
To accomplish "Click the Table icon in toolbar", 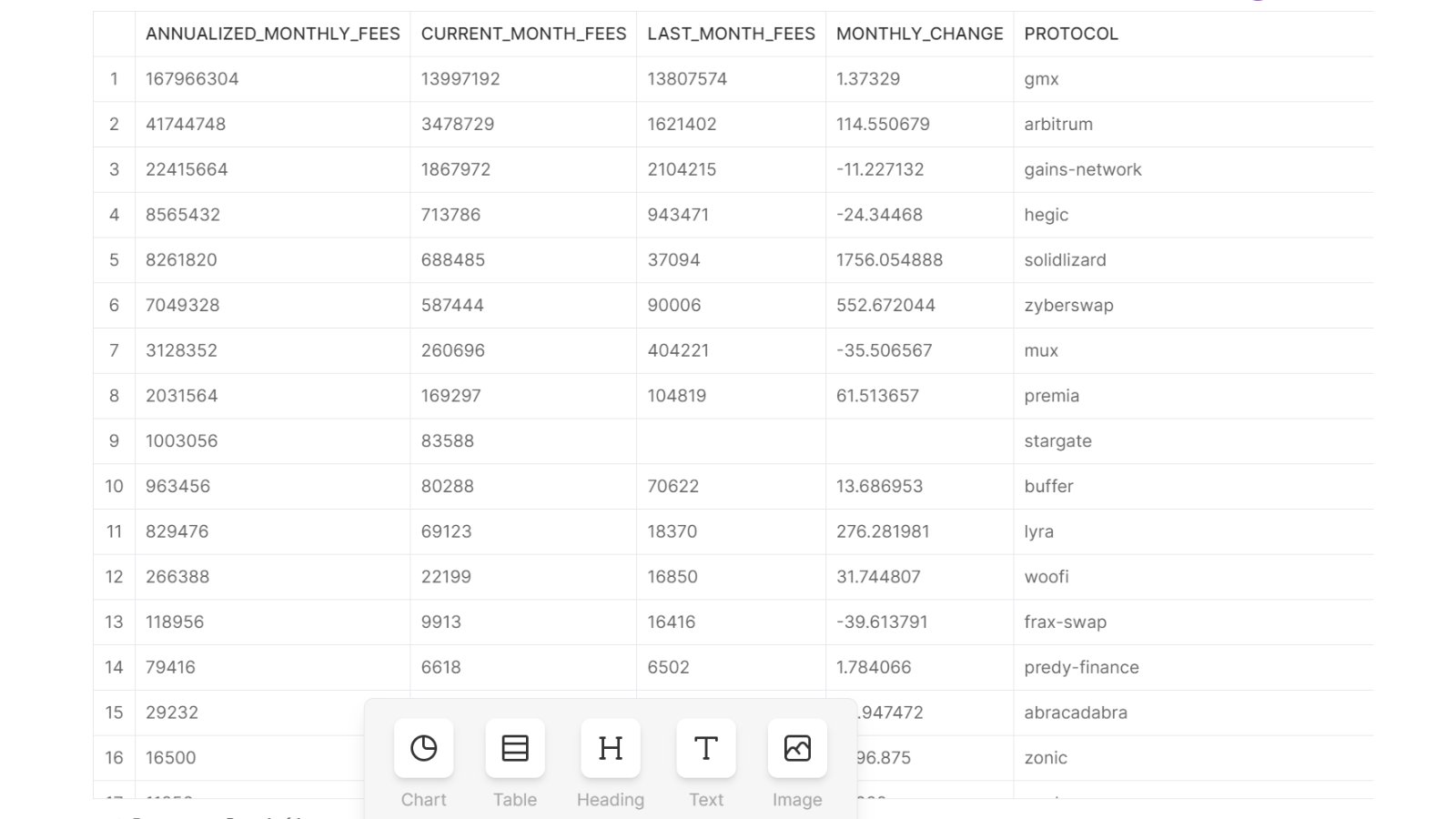I will [515, 749].
